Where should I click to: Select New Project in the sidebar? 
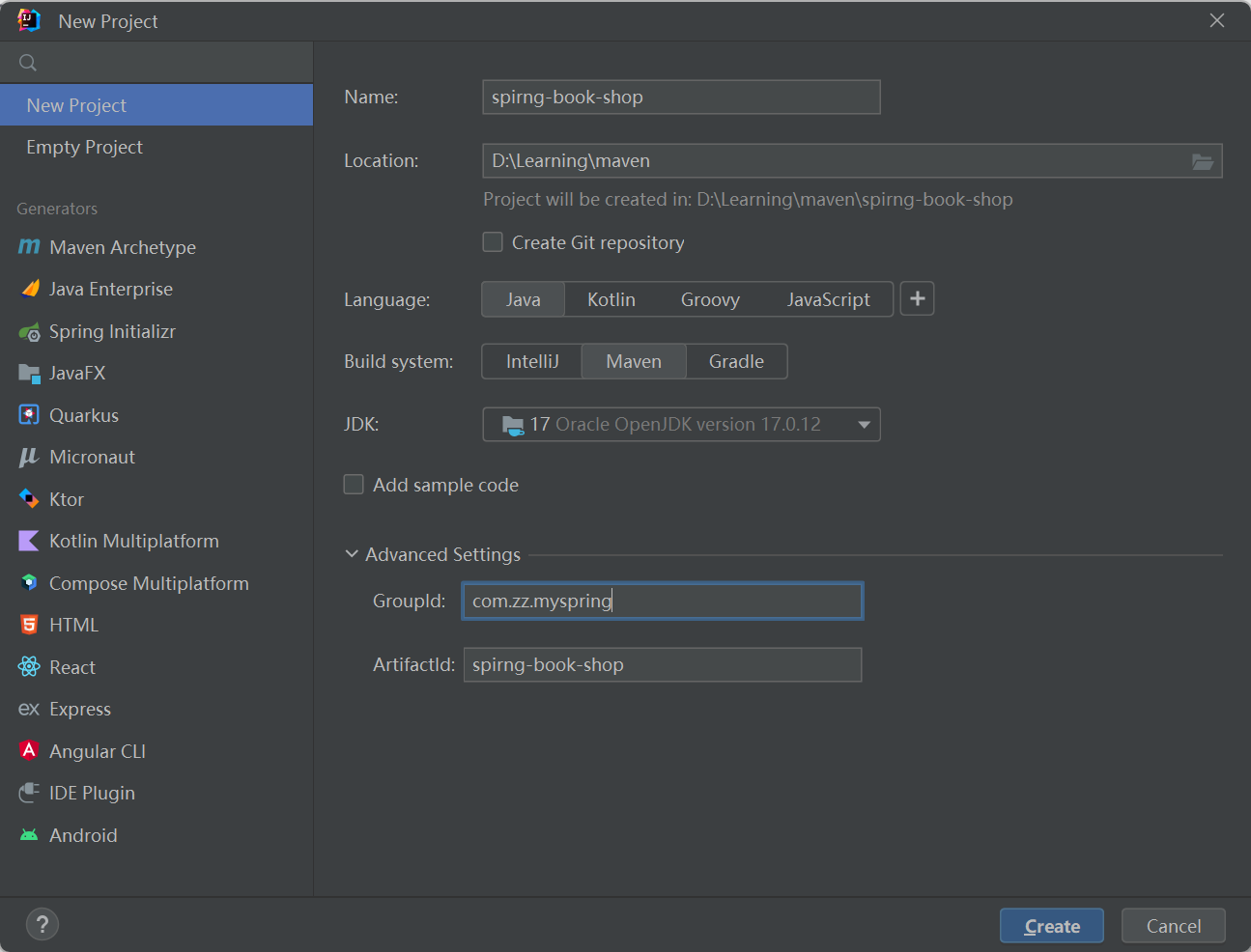[x=156, y=105]
